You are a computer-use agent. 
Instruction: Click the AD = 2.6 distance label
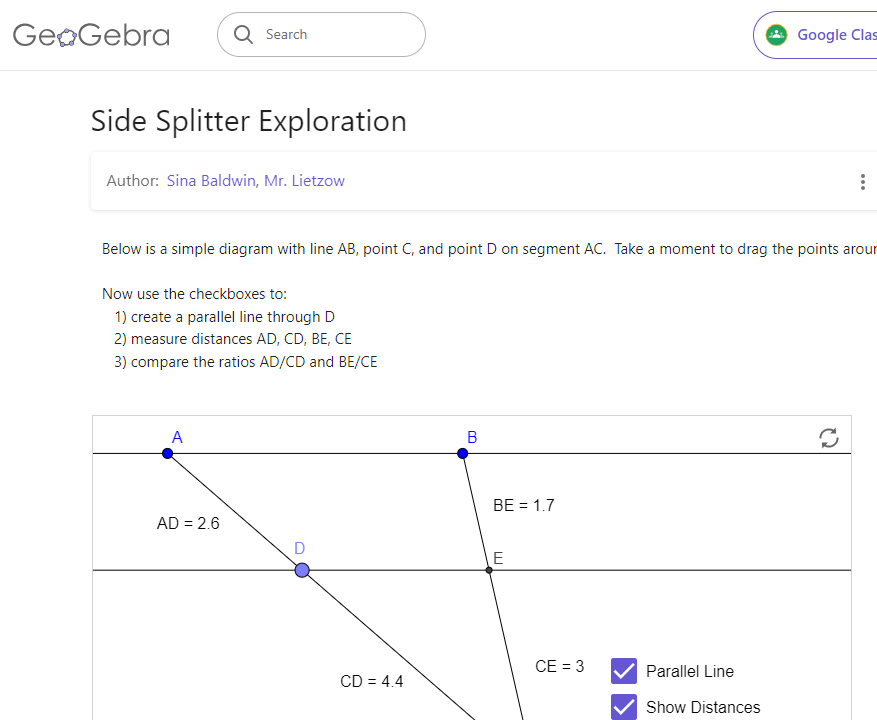click(188, 523)
